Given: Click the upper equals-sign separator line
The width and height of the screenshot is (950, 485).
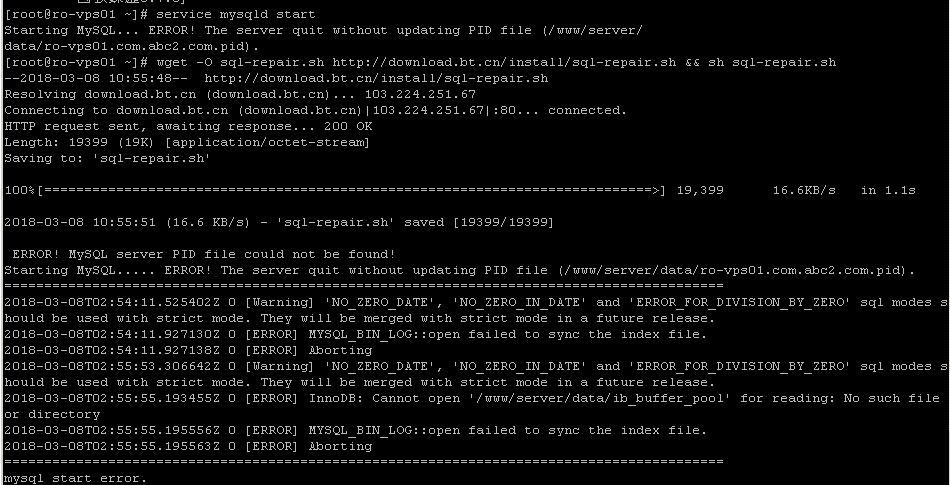Looking at the screenshot, I should pos(364,286).
